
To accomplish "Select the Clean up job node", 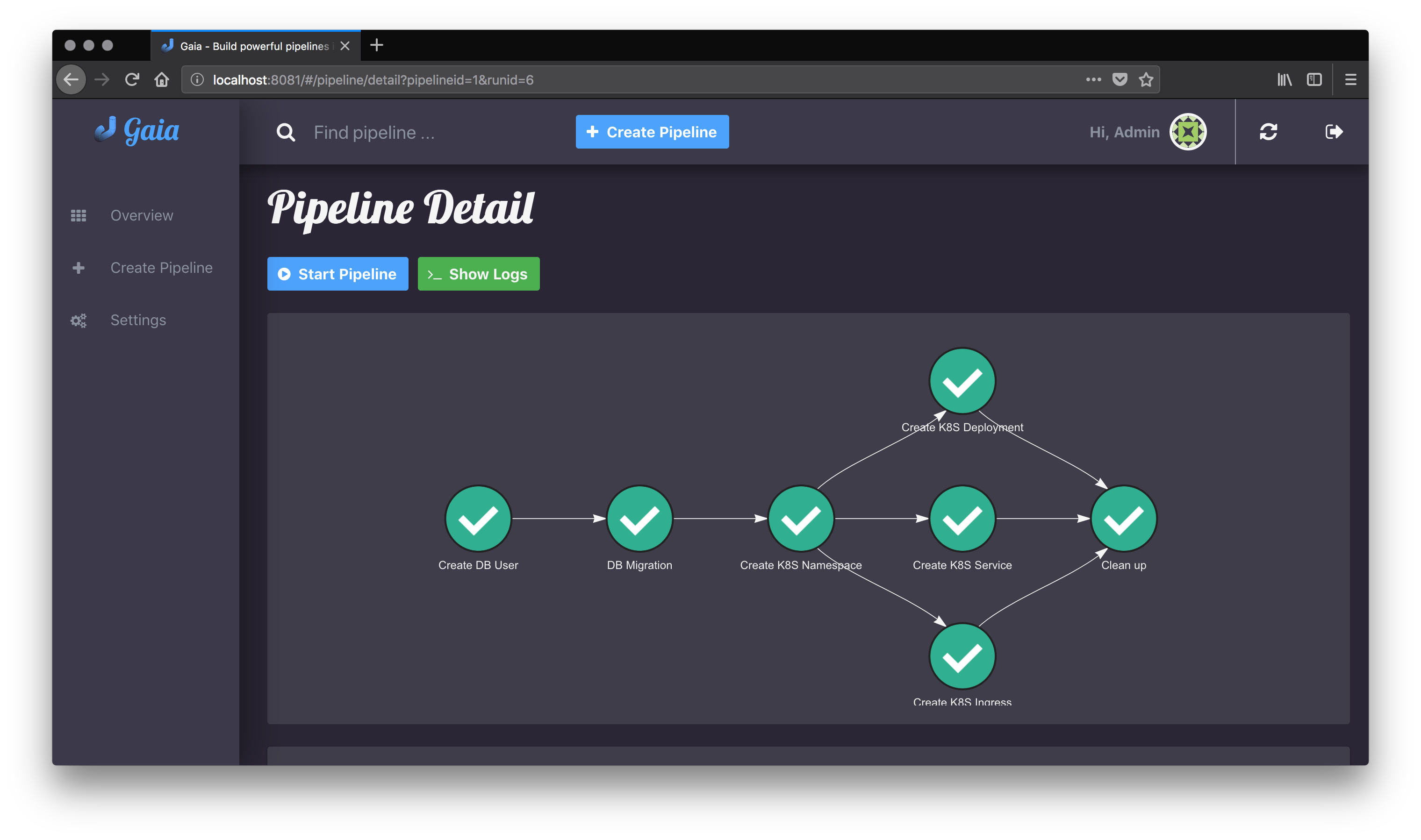I will point(1123,519).
